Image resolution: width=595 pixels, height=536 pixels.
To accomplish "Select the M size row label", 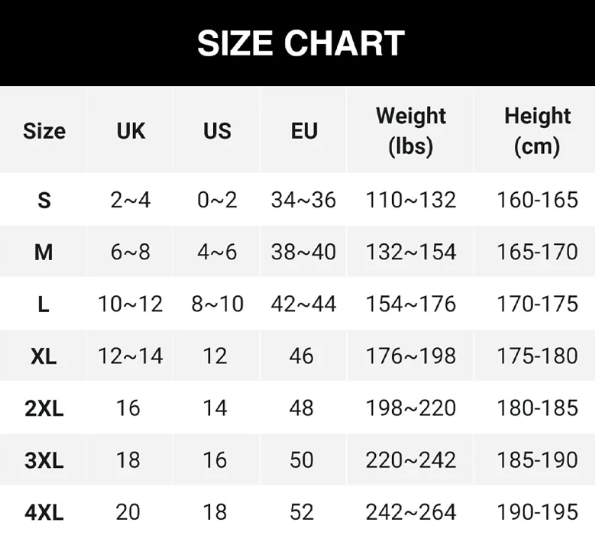I will 44,252.
